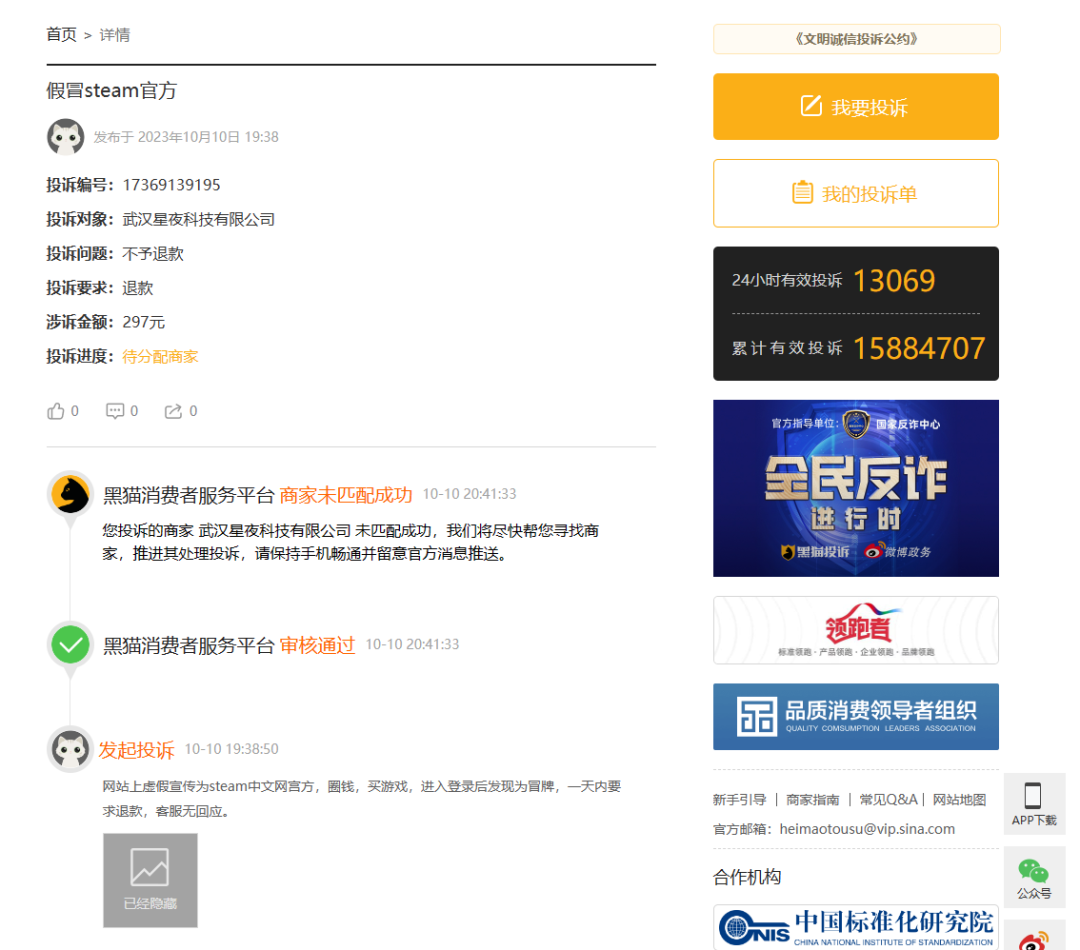Screen dimensions: 1080x950
Task: Click the thumbs-up like icon
Action: point(56,411)
